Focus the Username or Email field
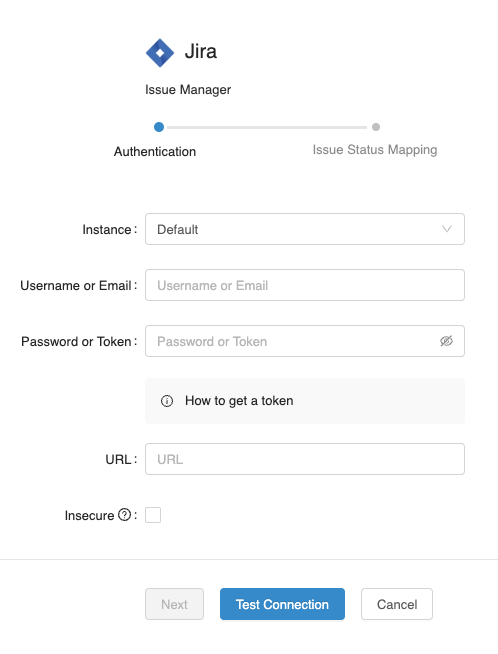Viewport: 498px width, 654px height. point(305,285)
